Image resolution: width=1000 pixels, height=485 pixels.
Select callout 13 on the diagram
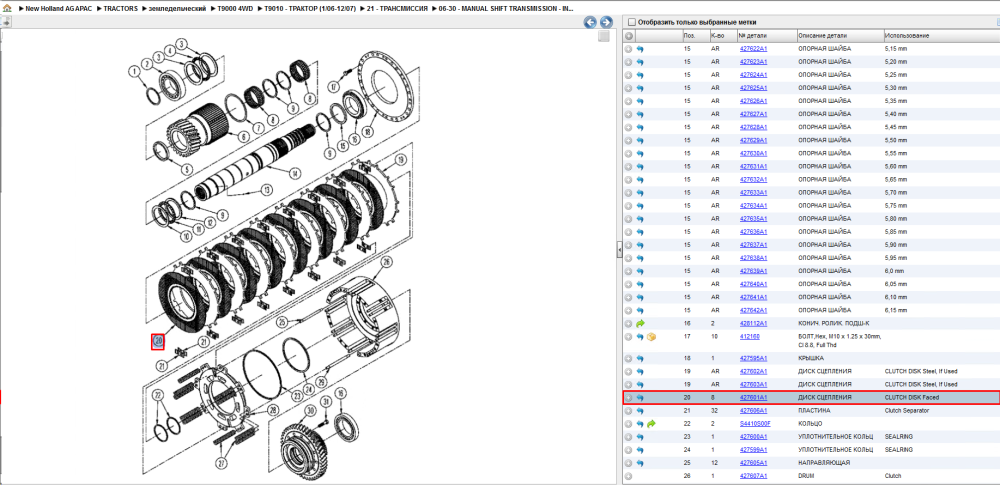pos(265,189)
